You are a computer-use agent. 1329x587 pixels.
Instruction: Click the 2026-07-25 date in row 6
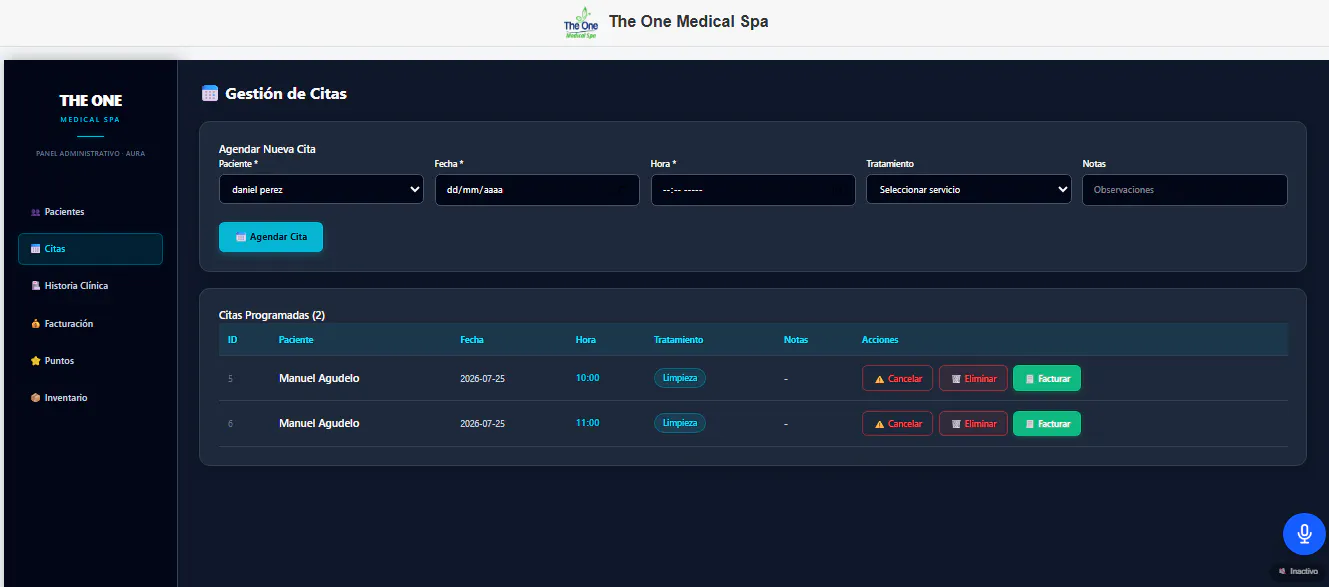click(x=482, y=424)
